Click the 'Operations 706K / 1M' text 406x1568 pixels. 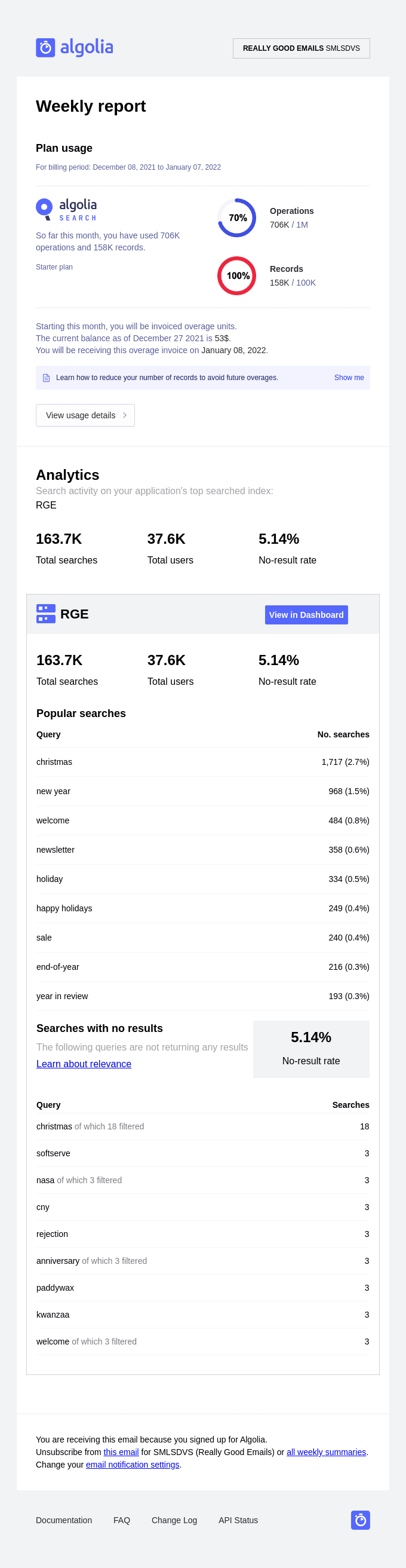click(292, 218)
